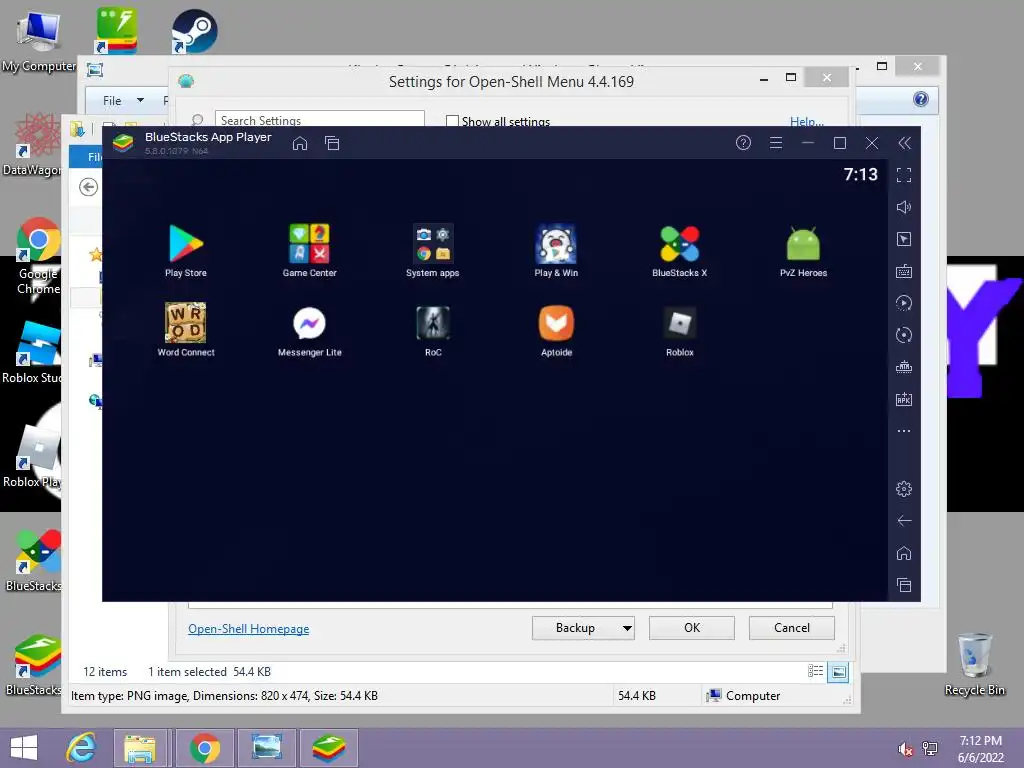Switch File Explorer to details view

click(816, 671)
